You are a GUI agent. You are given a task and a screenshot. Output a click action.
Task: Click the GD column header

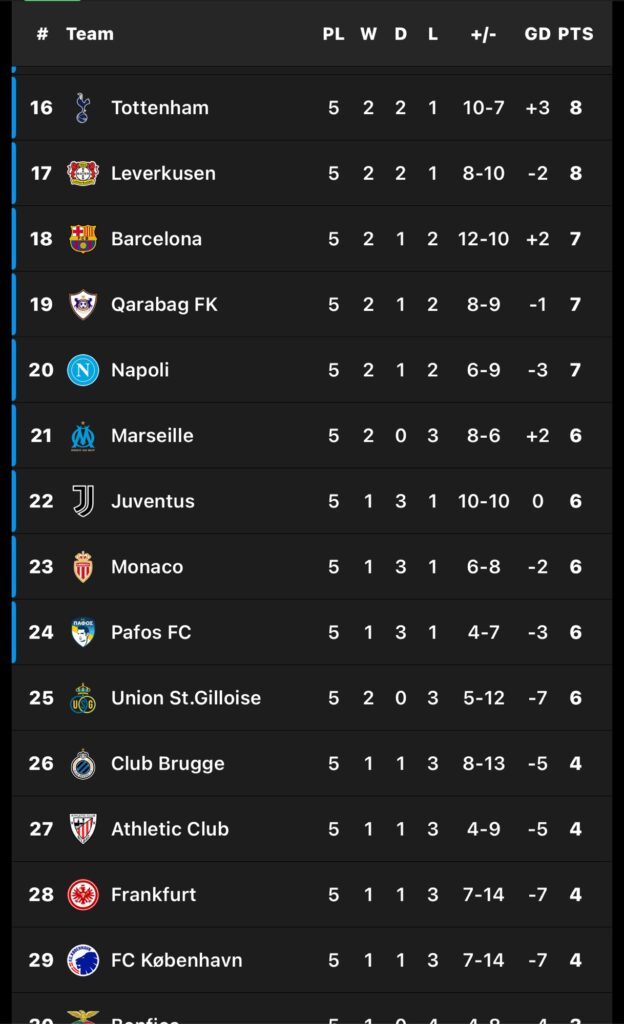[x=537, y=34]
